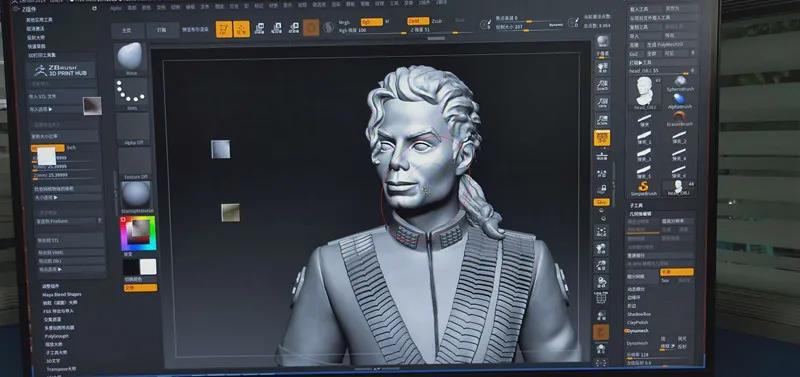This screenshot has height=377, width=800.
Task: Open the current brush thumbnail selector
Action: coord(130,59)
